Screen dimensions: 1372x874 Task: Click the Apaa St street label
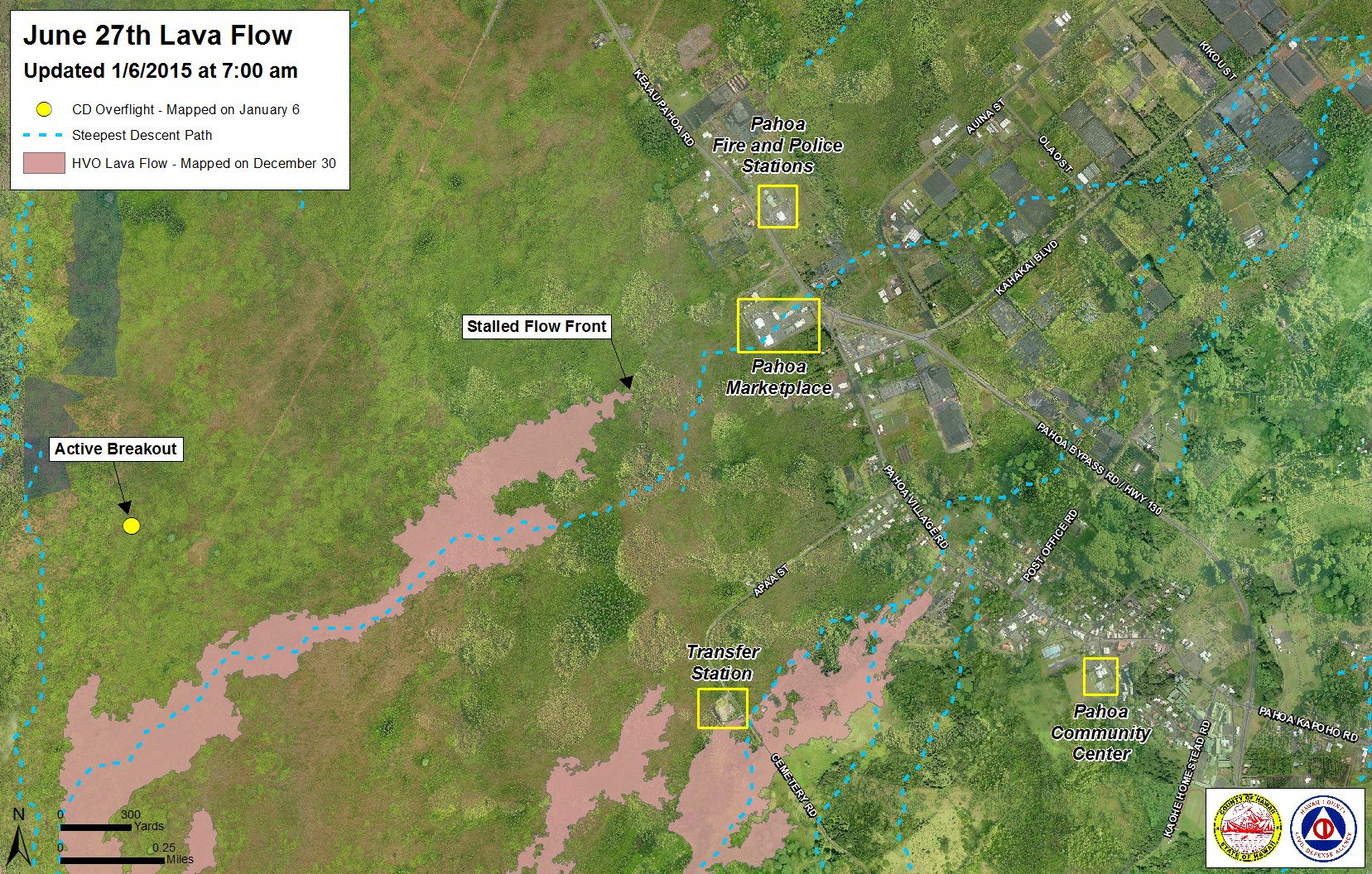coord(771,581)
